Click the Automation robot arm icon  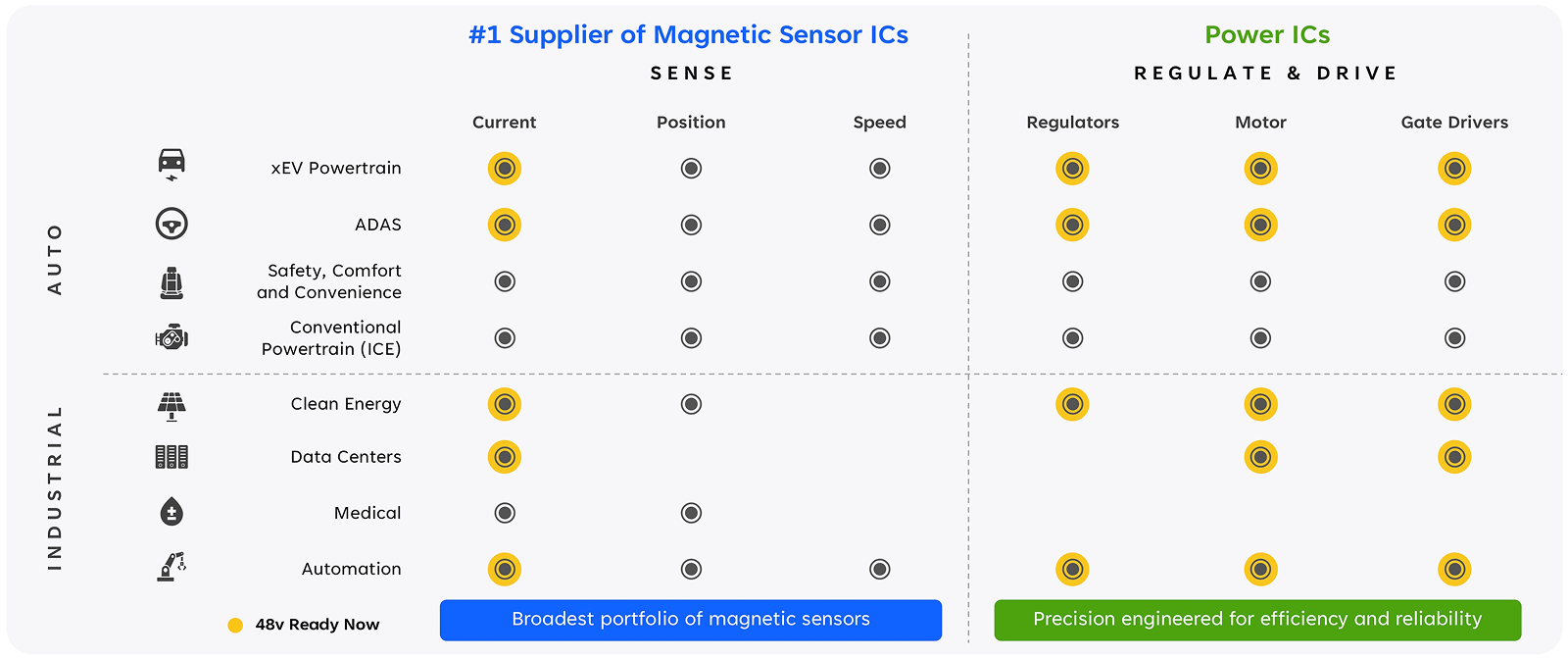[171, 568]
